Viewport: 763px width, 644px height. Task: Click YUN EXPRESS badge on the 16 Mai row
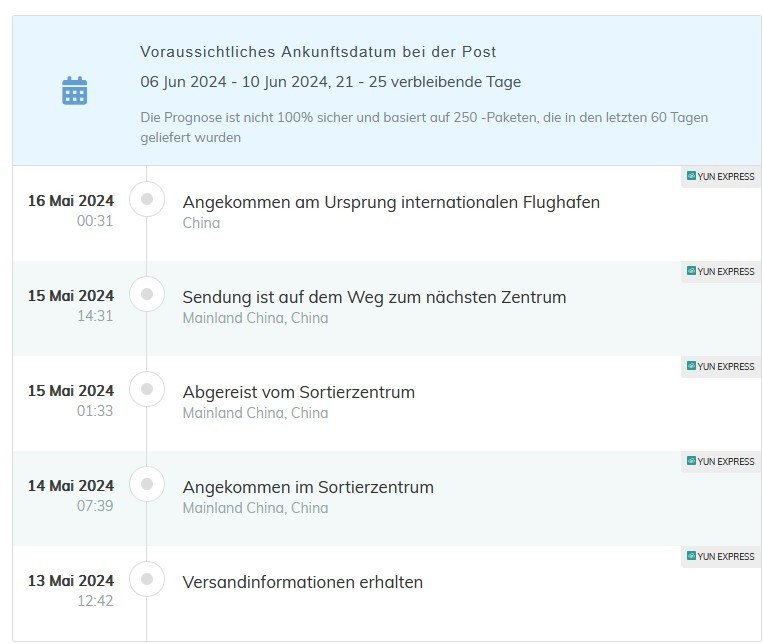tap(720, 177)
